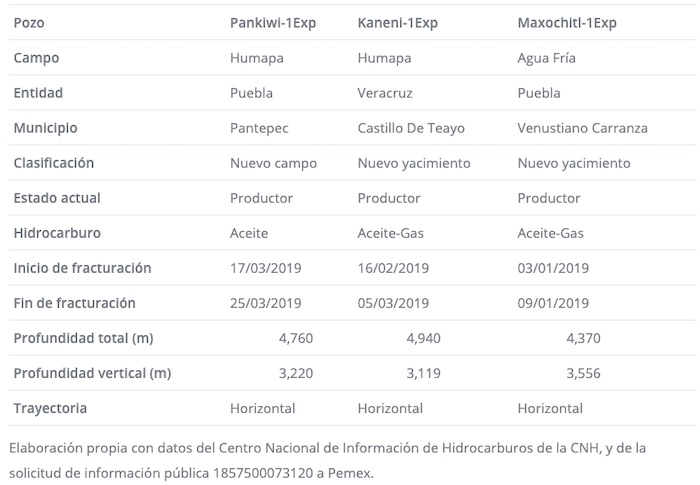Select the 17/03/2019 start date cell
The image size is (700, 485).
[x=265, y=268]
